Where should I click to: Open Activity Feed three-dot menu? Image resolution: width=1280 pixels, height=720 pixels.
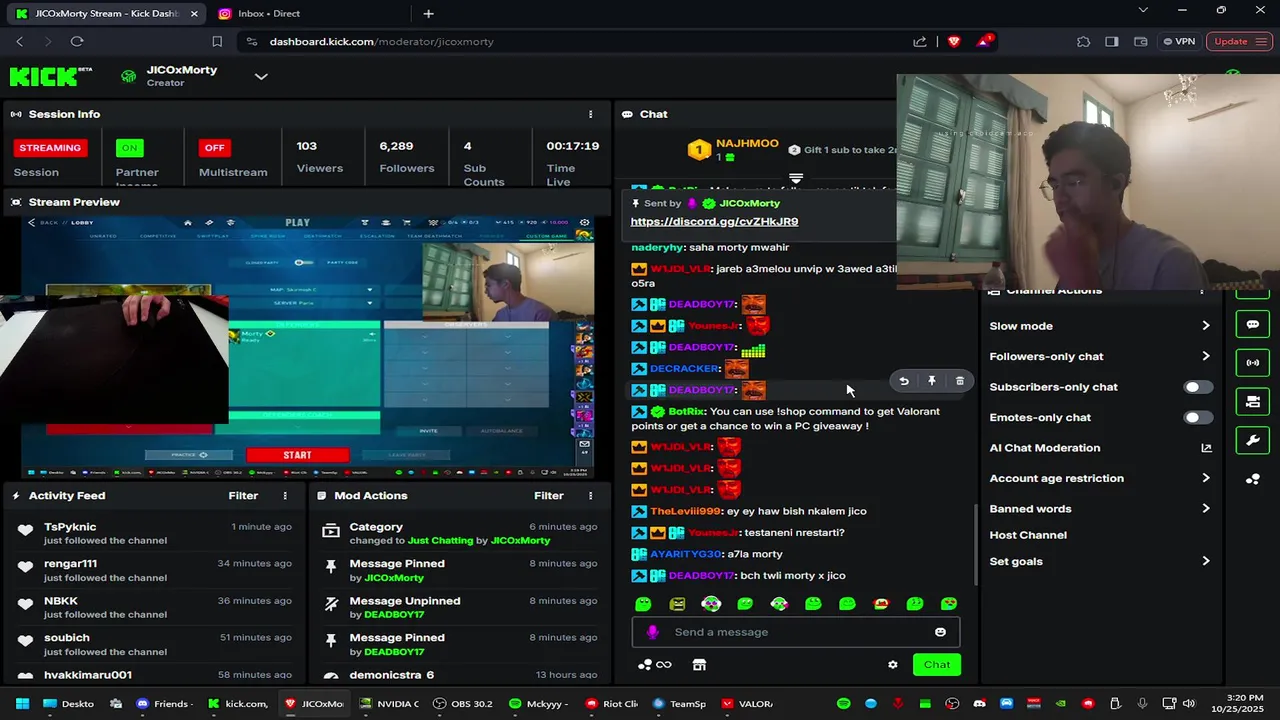[x=285, y=496]
